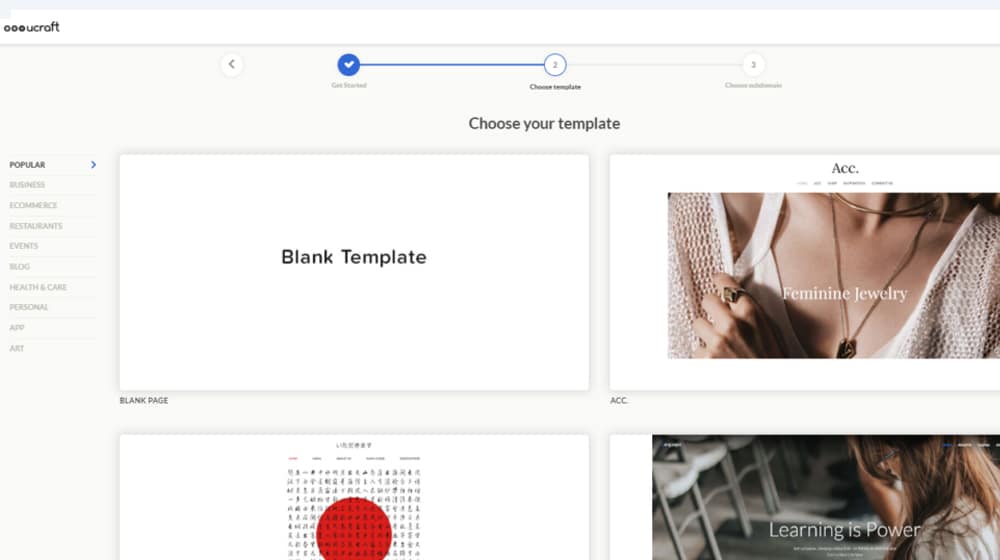This screenshot has height=560, width=1000.
Task: Click the step 2 Choose template circle
Action: [555, 64]
